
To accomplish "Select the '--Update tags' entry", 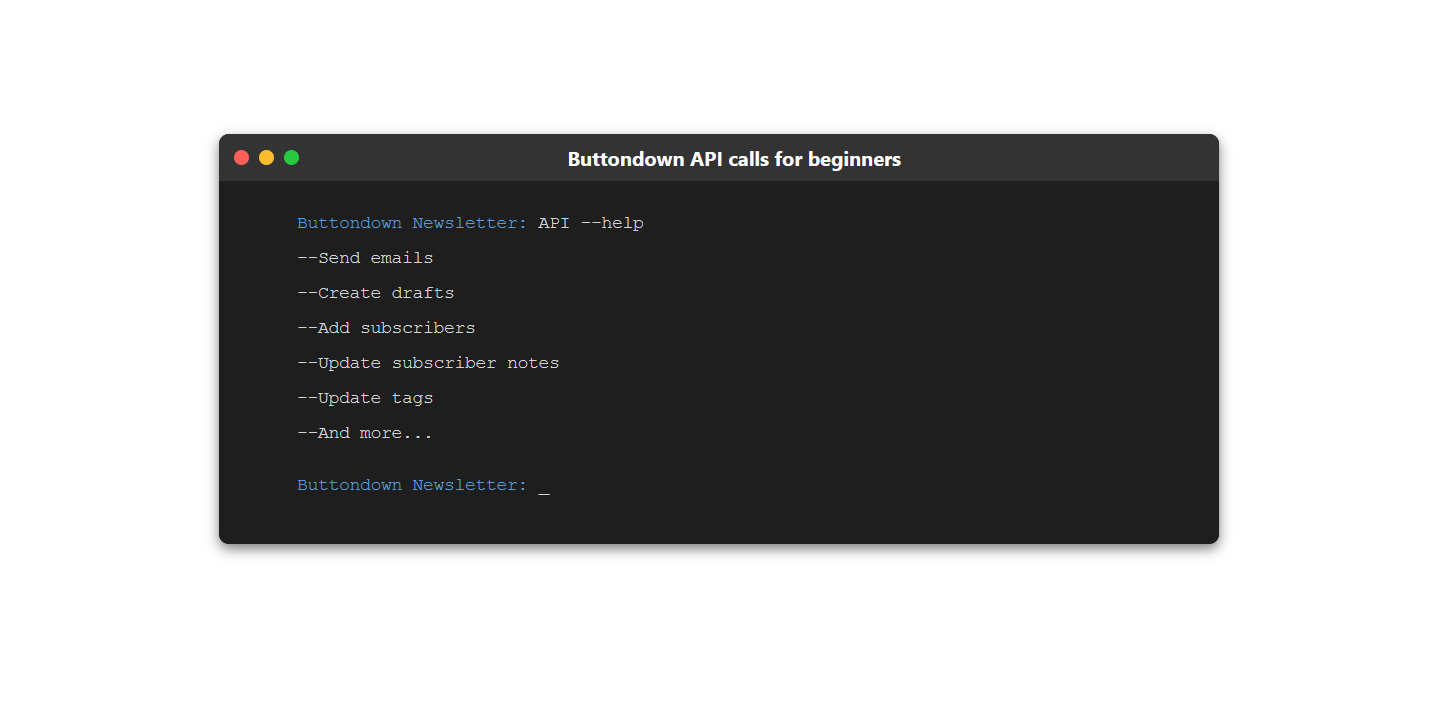I will click(x=365, y=399).
